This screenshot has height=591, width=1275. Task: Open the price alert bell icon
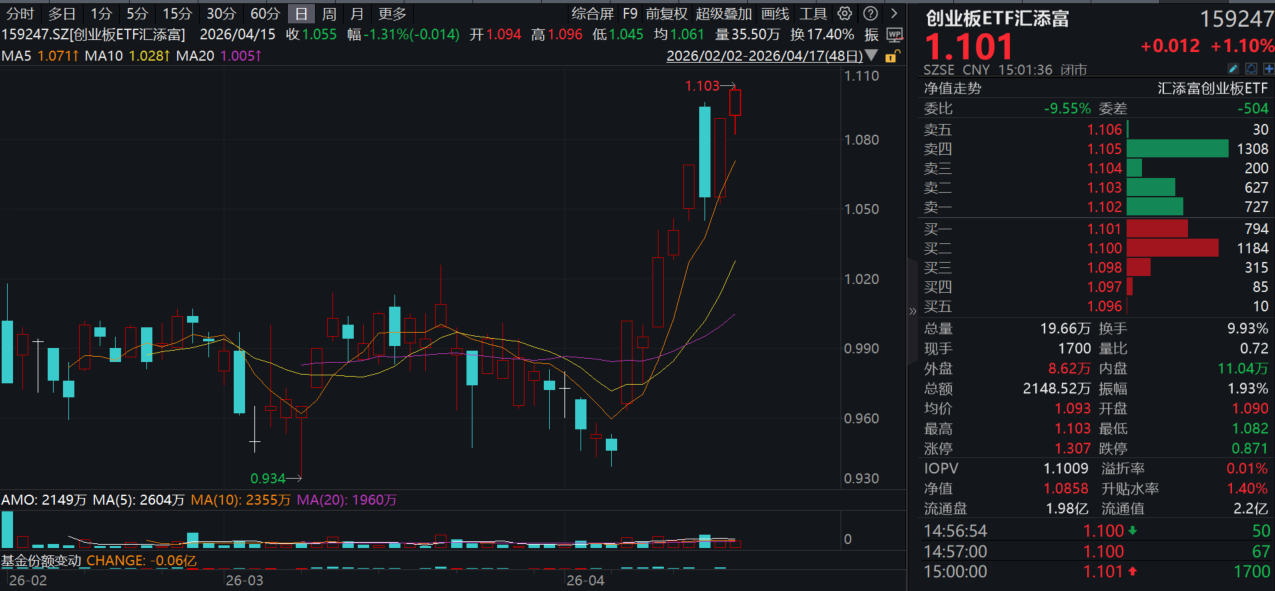tap(1251, 68)
